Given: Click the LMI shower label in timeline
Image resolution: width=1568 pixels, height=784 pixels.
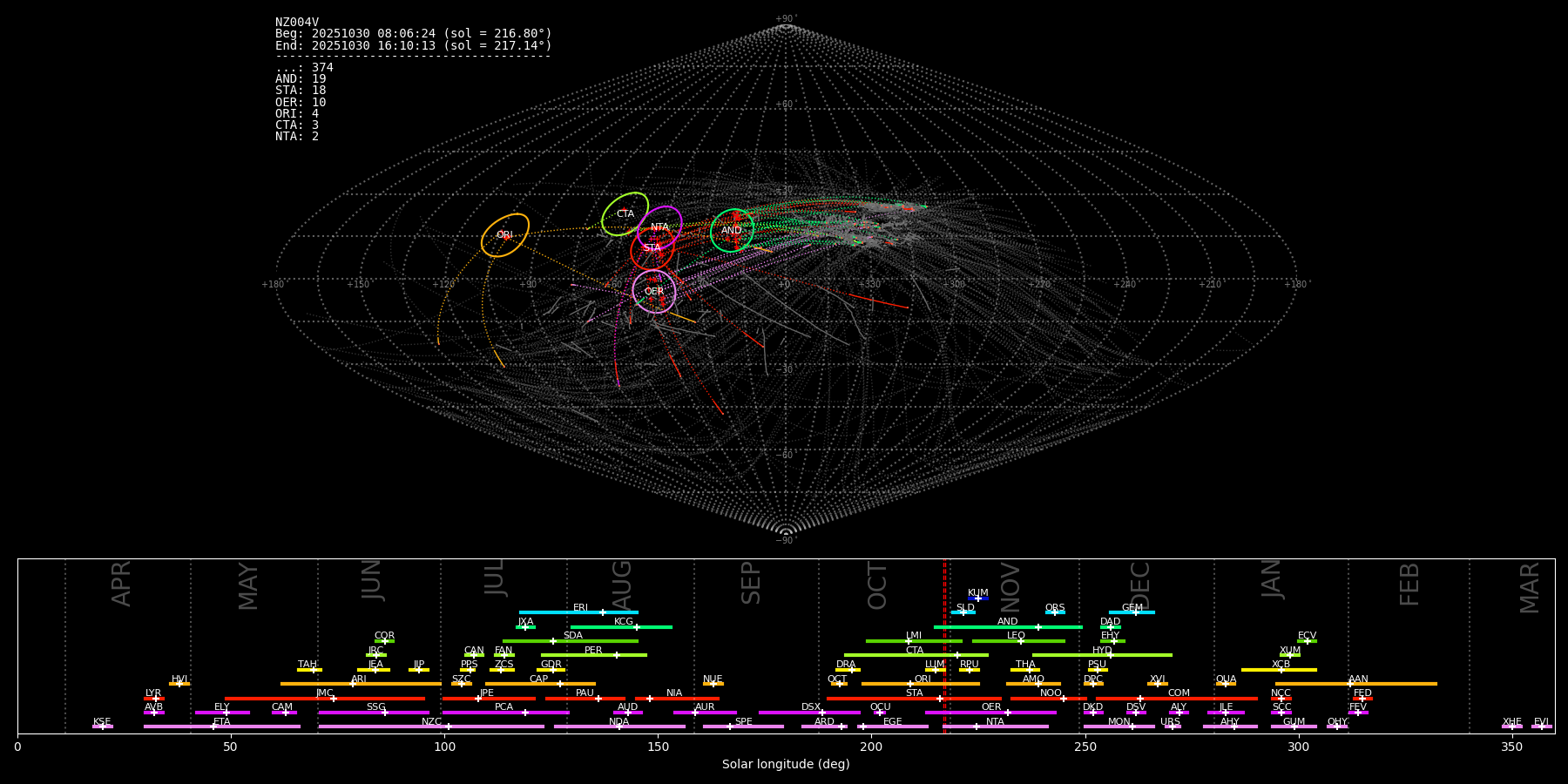Looking at the screenshot, I should click(914, 636).
